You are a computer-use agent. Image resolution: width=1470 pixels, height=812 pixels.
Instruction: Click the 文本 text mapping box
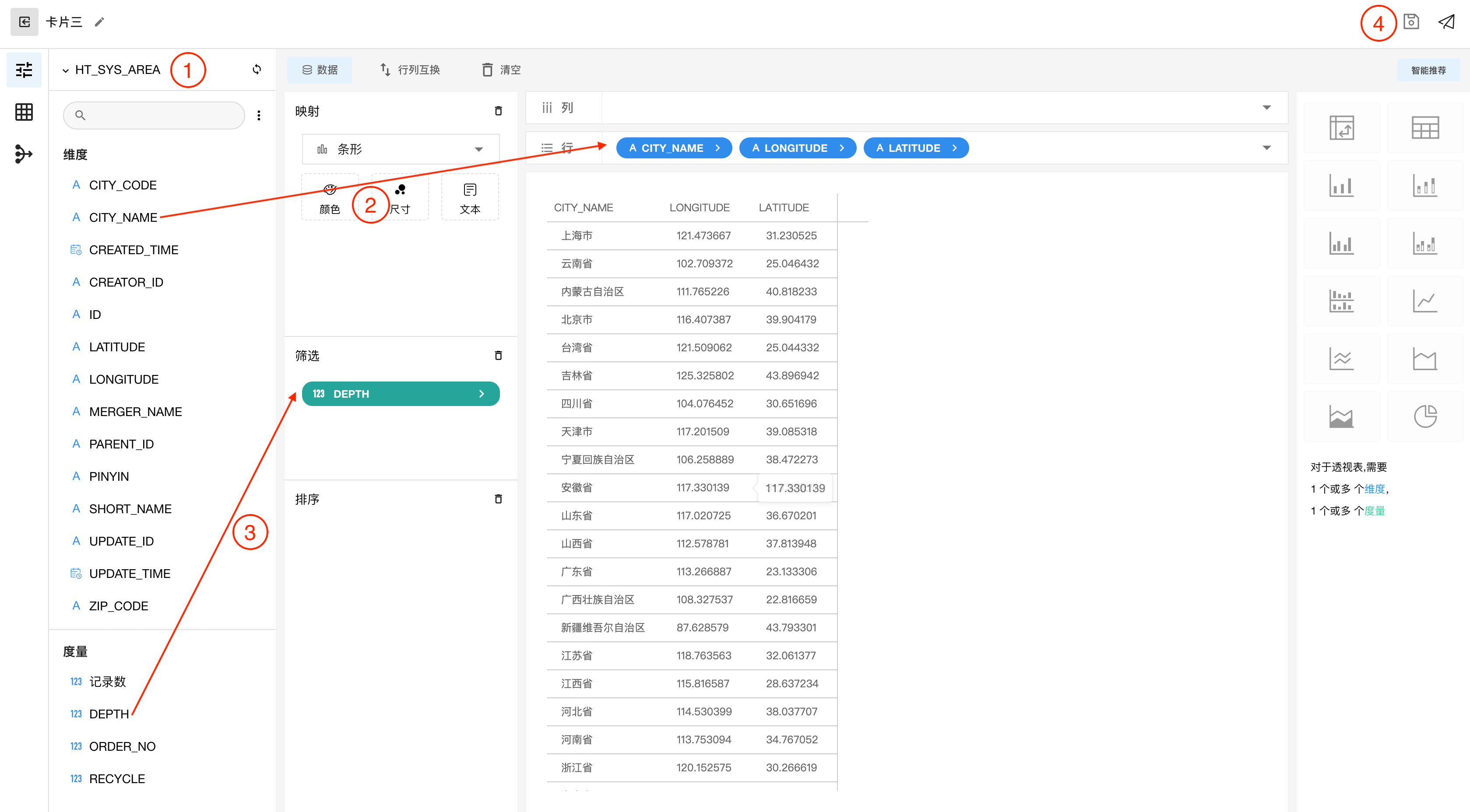(x=470, y=197)
